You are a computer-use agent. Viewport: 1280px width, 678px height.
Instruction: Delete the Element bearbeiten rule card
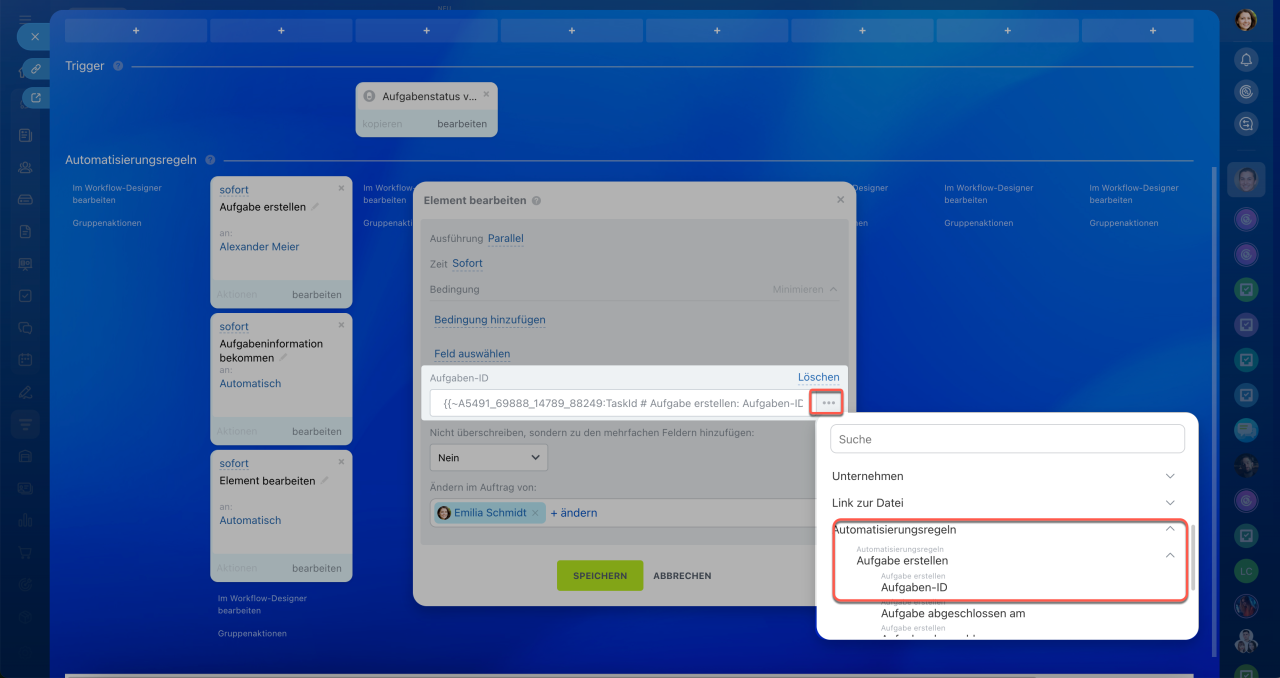click(x=341, y=462)
